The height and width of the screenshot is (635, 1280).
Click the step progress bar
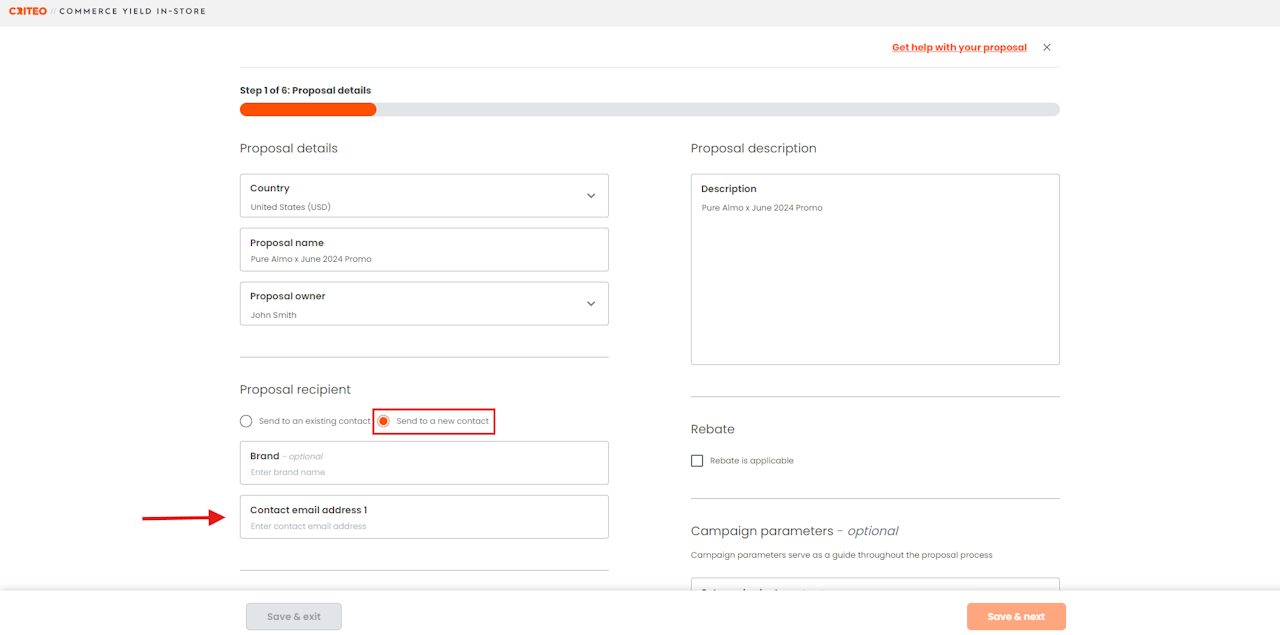[649, 110]
